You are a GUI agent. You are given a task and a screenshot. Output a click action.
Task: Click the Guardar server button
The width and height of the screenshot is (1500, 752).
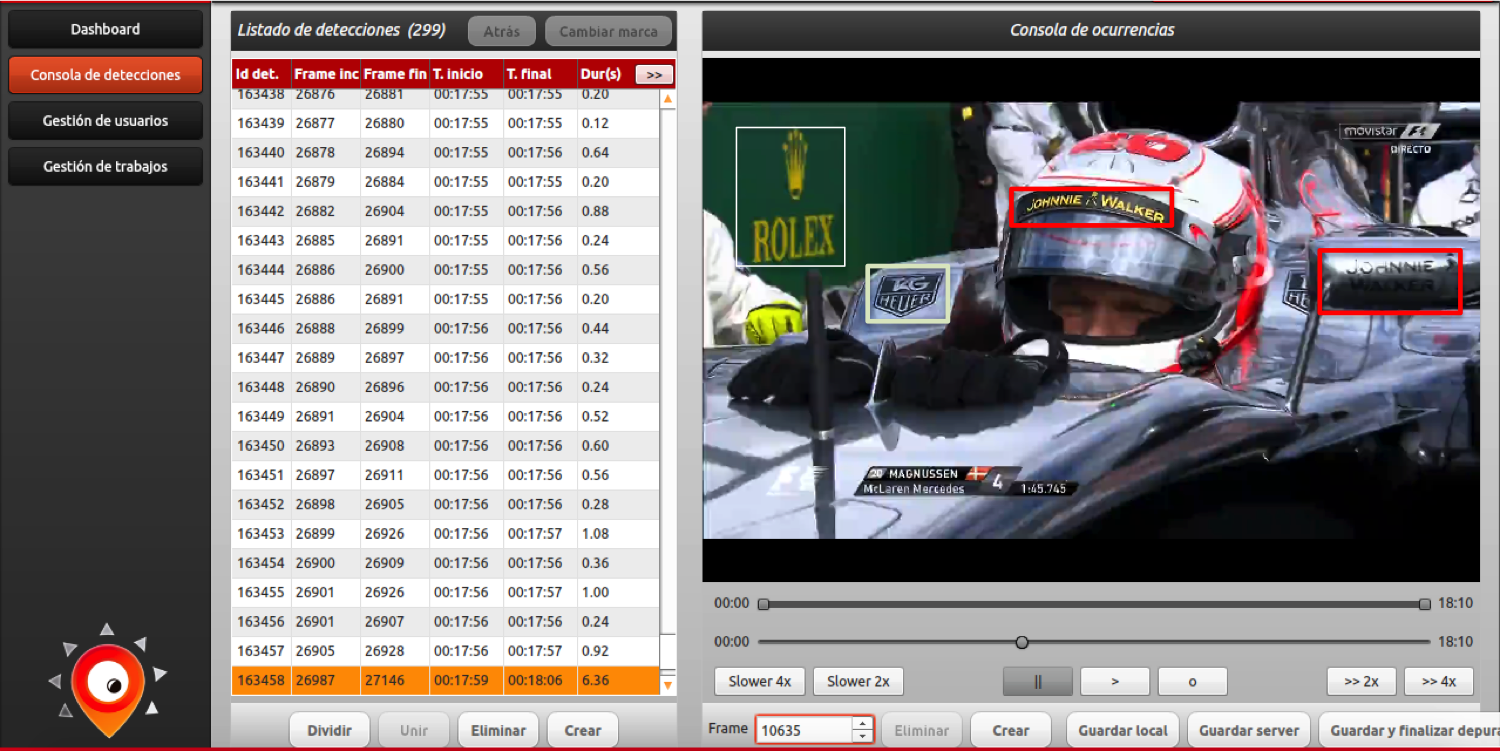pos(1249,731)
